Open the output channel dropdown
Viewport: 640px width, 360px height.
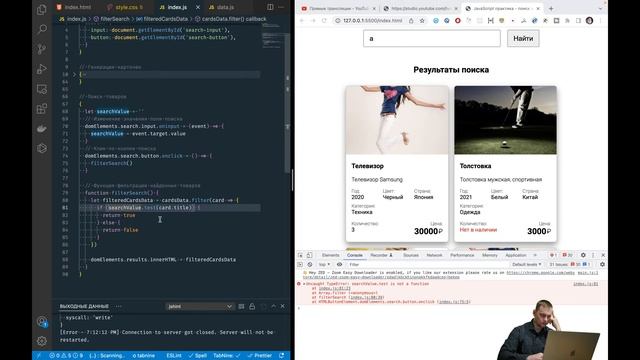point(200,306)
